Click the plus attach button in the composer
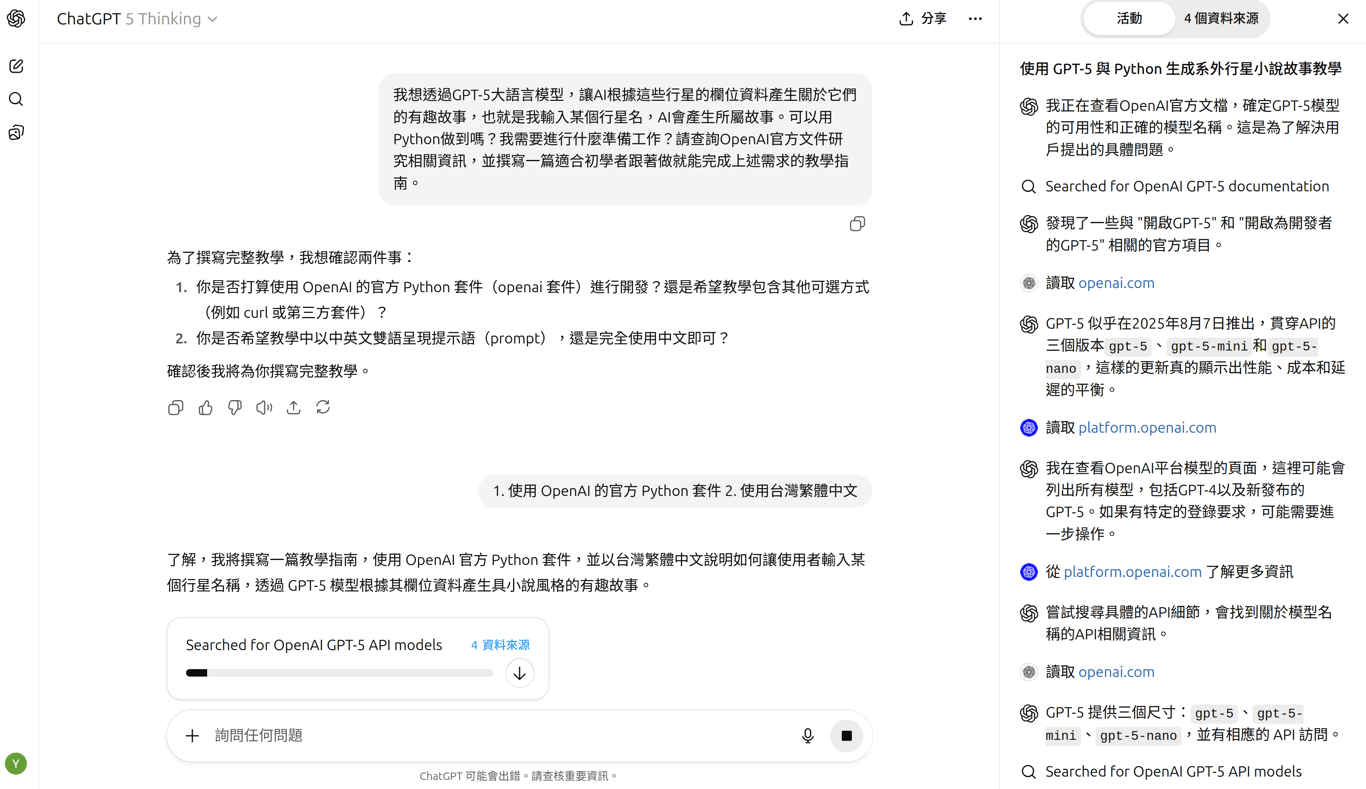Image resolution: width=1366 pixels, height=789 pixels. point(192,736)
